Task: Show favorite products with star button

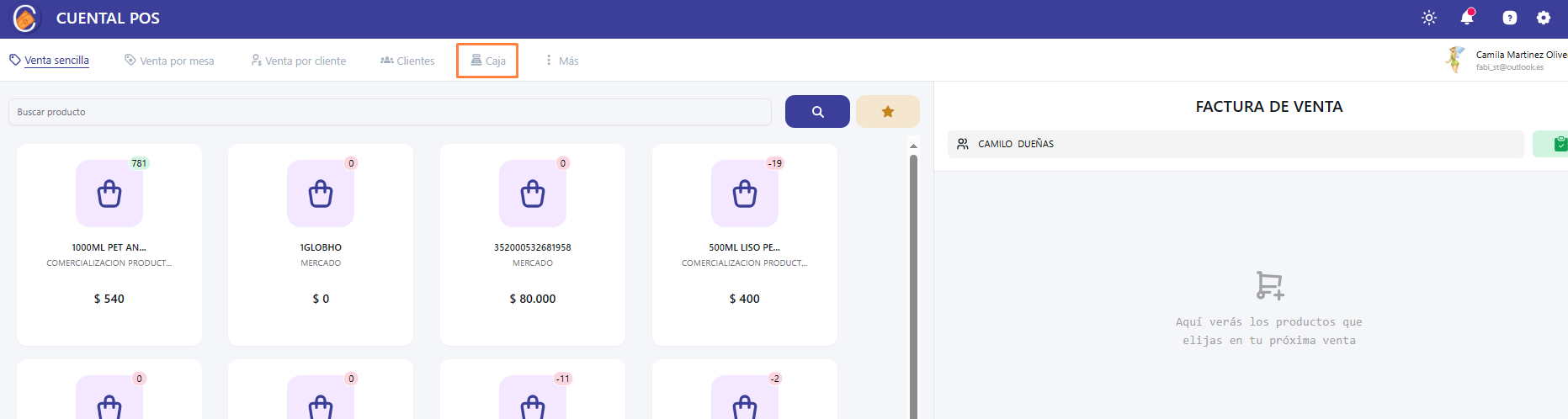Action: coord(887,112)
